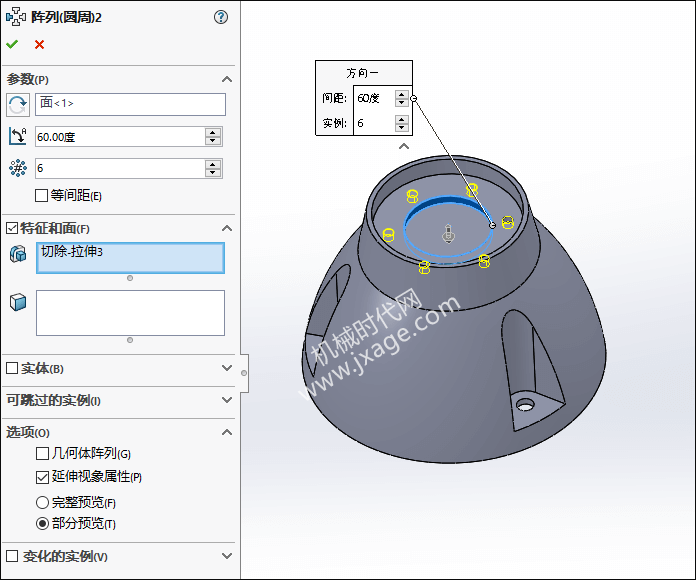696x580 pixels.
Task: Uncheck 延伸视象属性 option
Action: click(42, 477)
